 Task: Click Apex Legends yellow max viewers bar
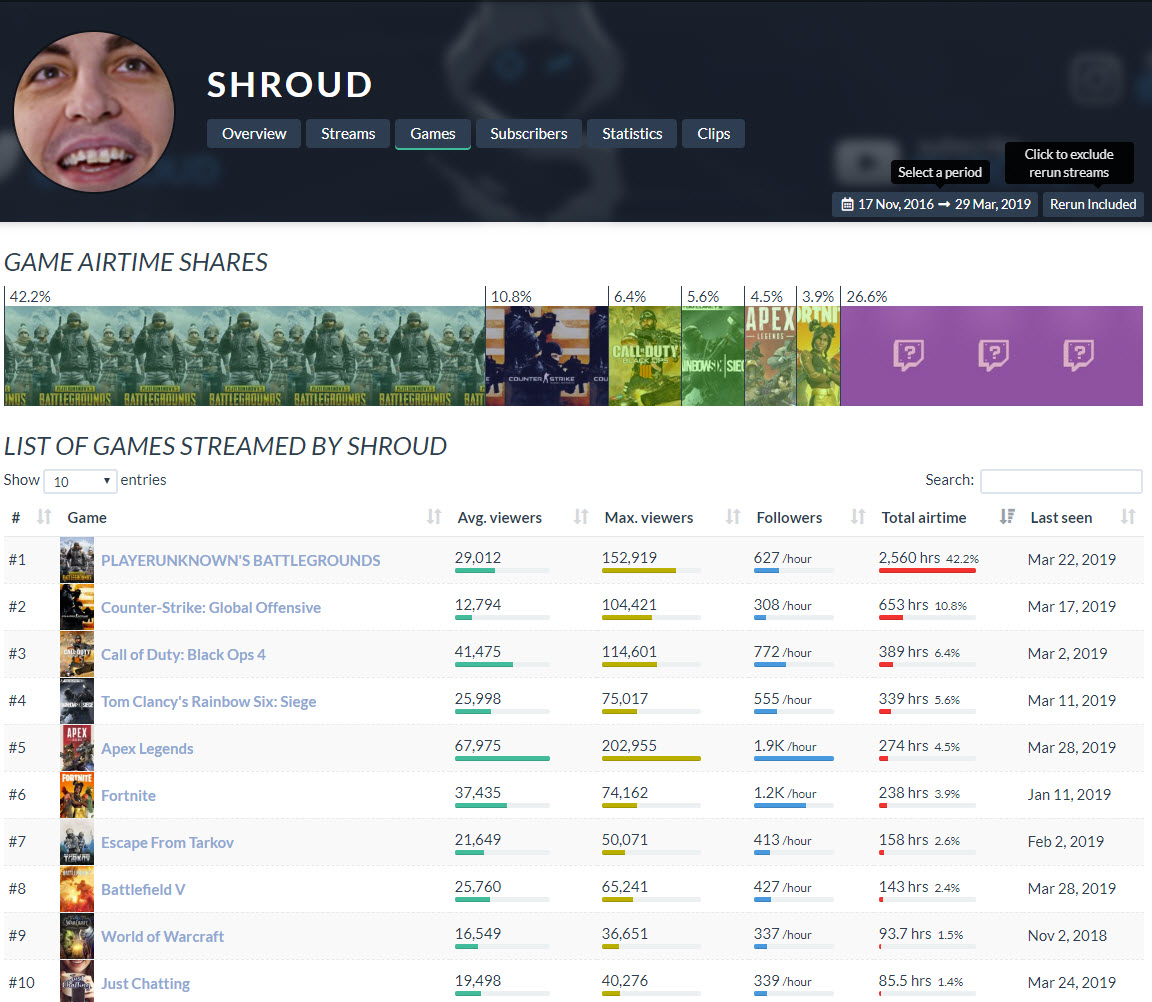651,758
